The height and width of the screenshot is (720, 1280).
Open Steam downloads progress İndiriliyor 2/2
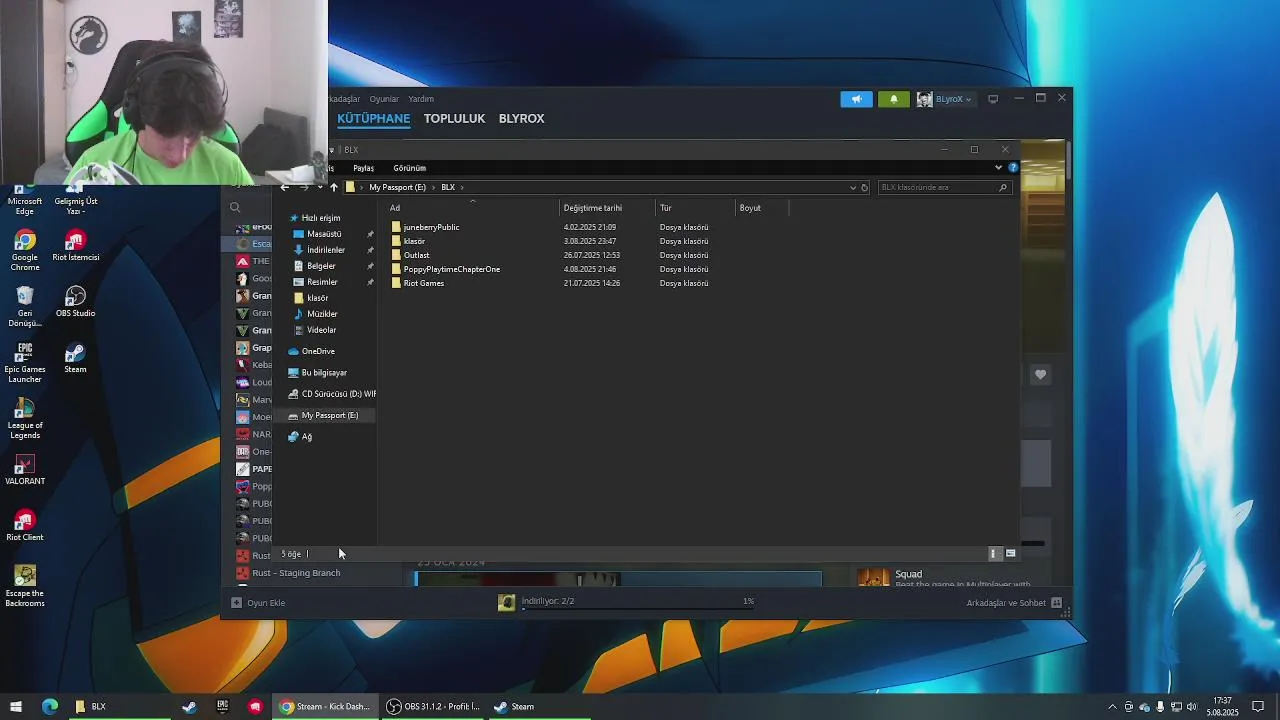[x=547, y=601]
